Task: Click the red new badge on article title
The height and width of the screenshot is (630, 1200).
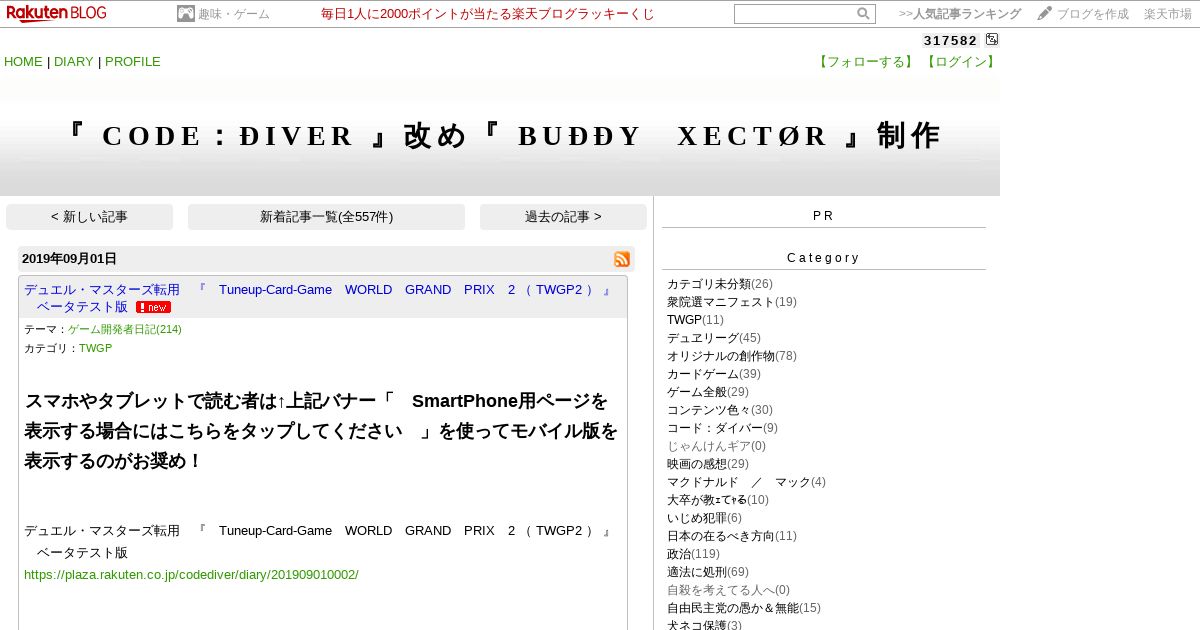Action: [x=153, y=307]
